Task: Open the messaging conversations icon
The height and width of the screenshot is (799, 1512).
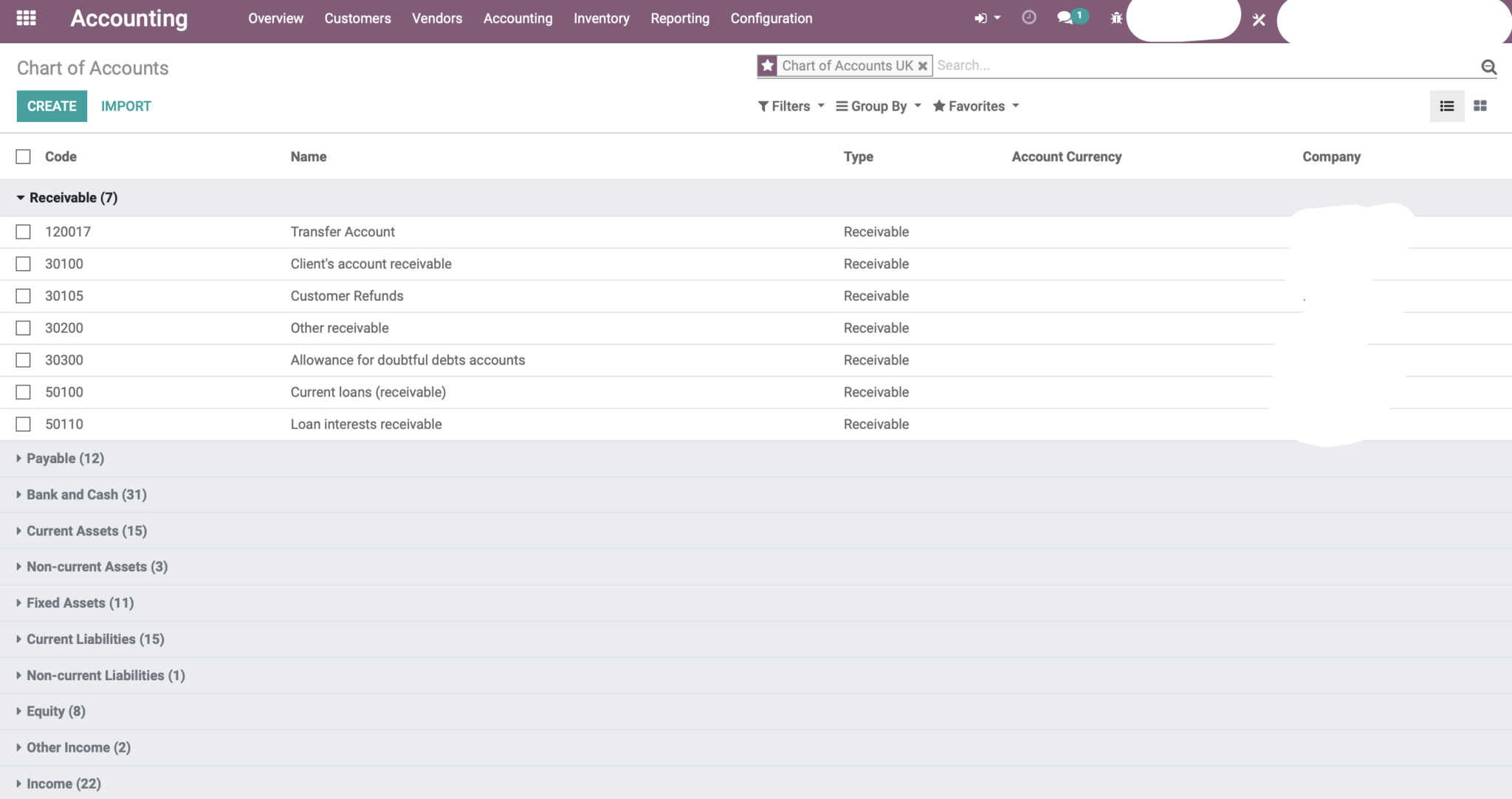Action: (x=1065, y=18)
